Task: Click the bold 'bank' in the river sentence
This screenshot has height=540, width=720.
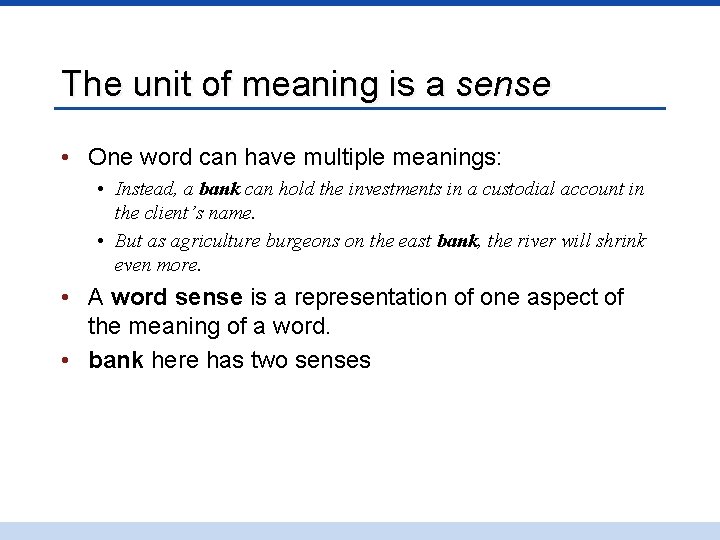Action: click(457, 241)
